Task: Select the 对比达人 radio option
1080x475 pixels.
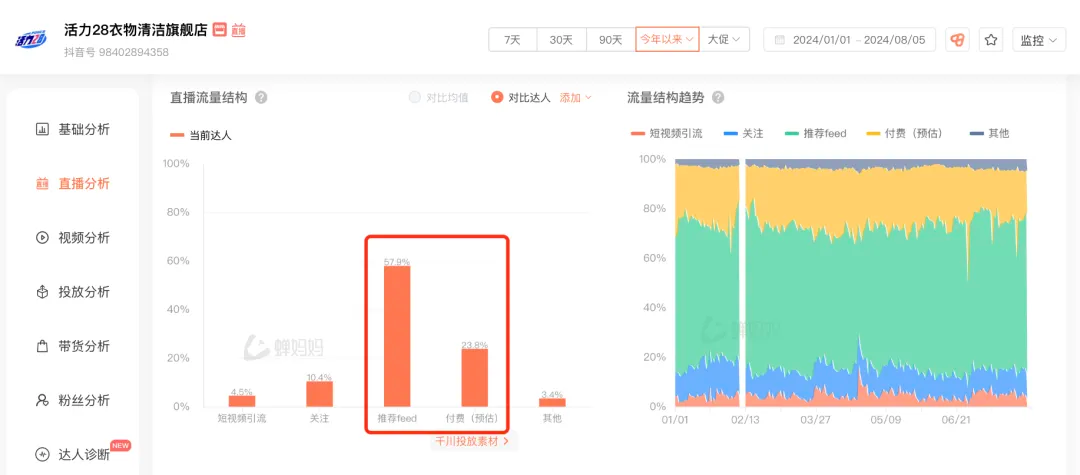Action: click(497, 98)
